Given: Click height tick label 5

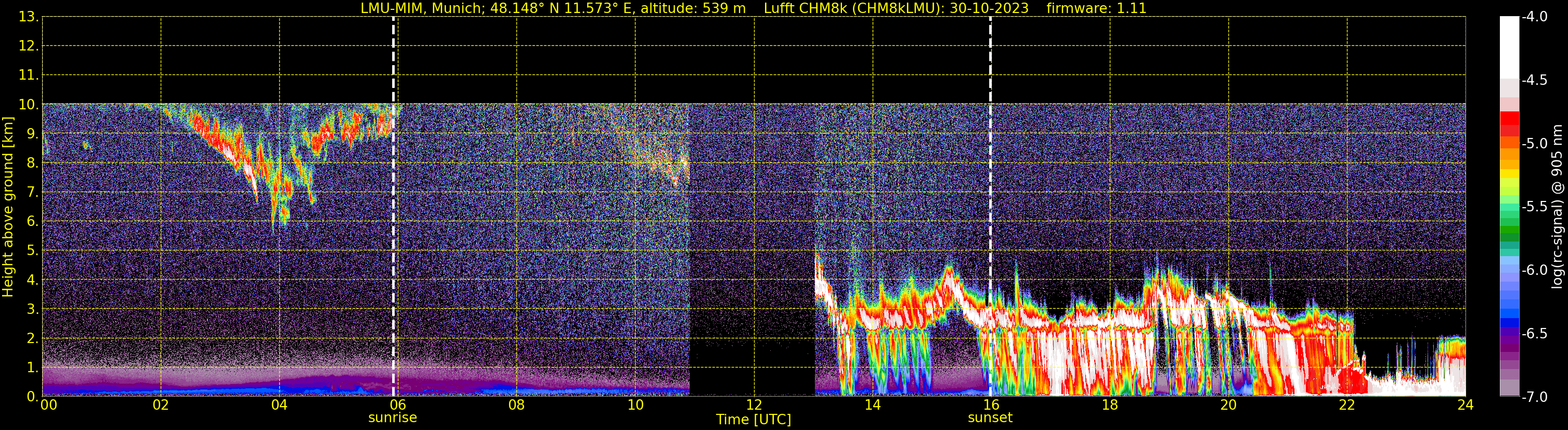Looking at the screenshot, I should tap(32, 251).
